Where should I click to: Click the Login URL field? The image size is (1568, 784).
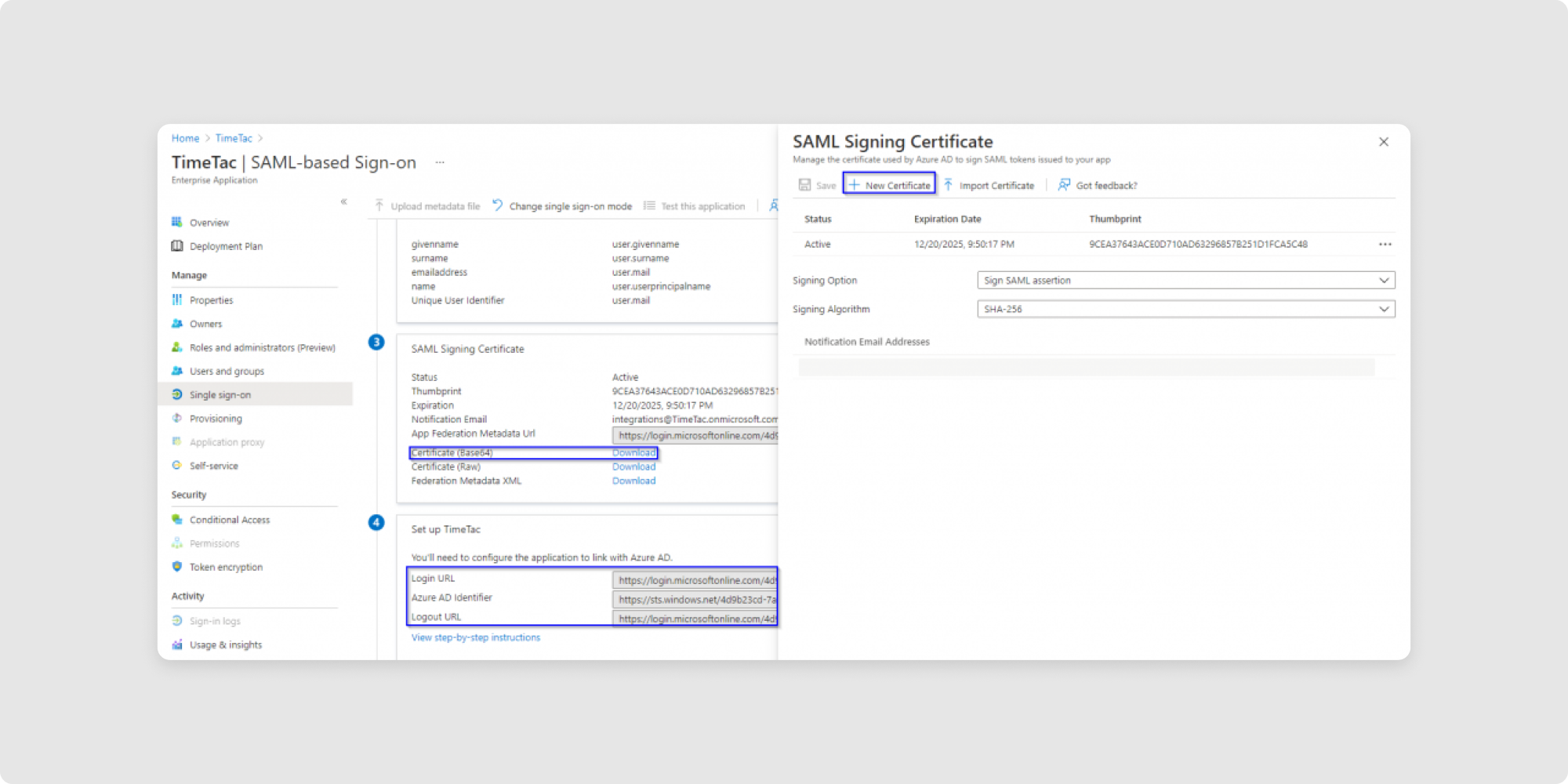click(x=695, y=580)
